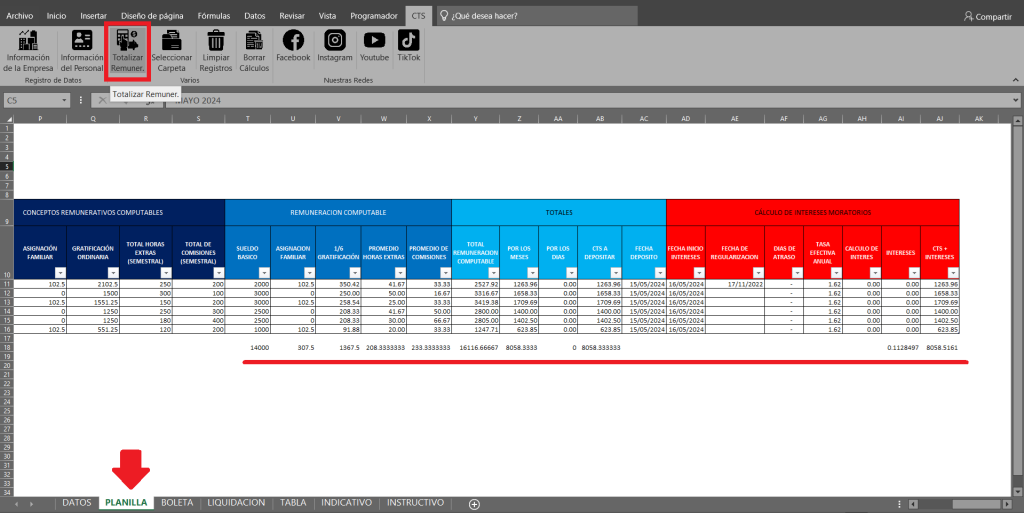The width and height of the screenshot is (1024, 513).
Task: Click the vertical scrollbar down arrow
Action: coord(1017,491)
